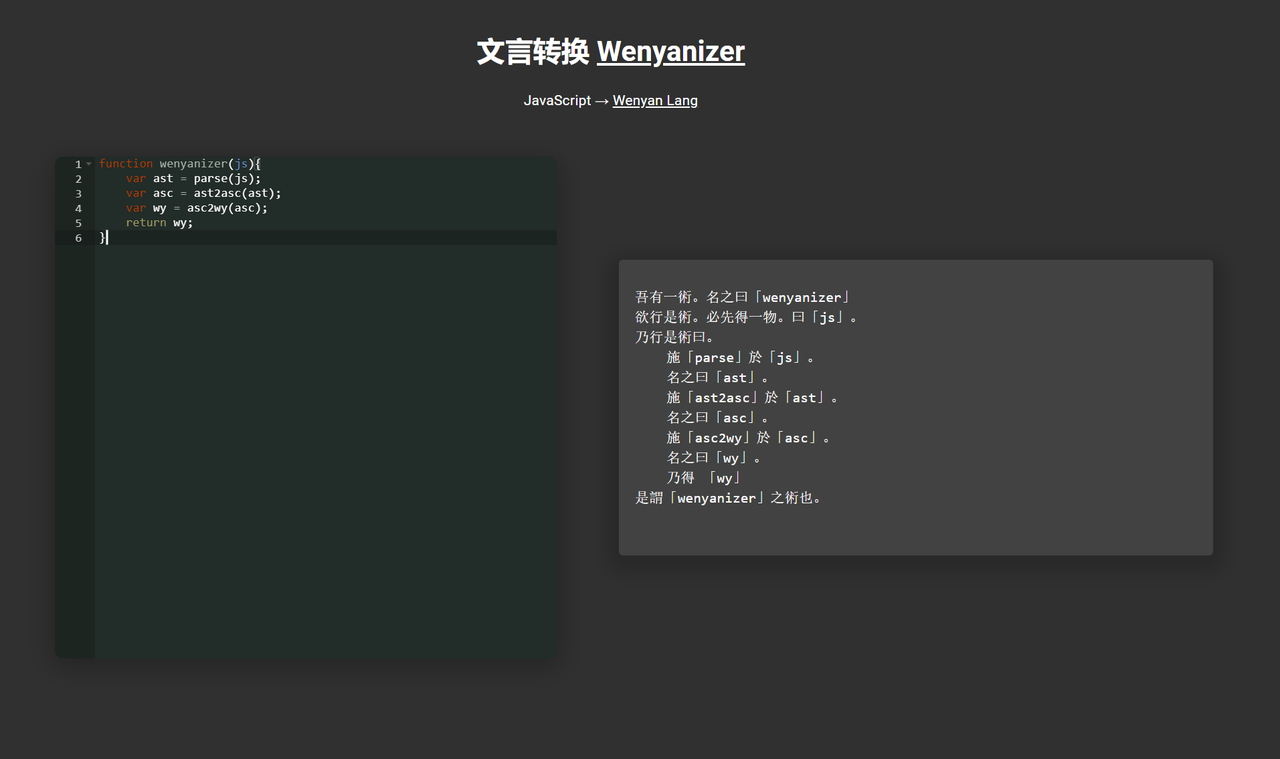Click 'wenyanizer' function name in code editor

tap(193, 164)
